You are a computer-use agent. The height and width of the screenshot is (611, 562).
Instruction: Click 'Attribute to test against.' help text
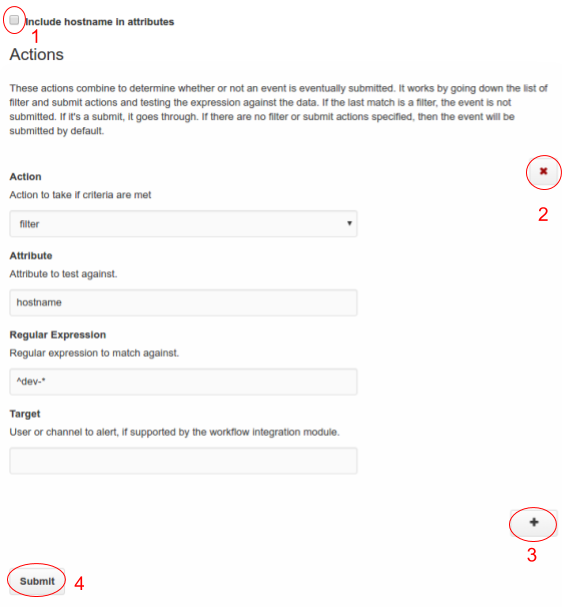tap(63, 274)
